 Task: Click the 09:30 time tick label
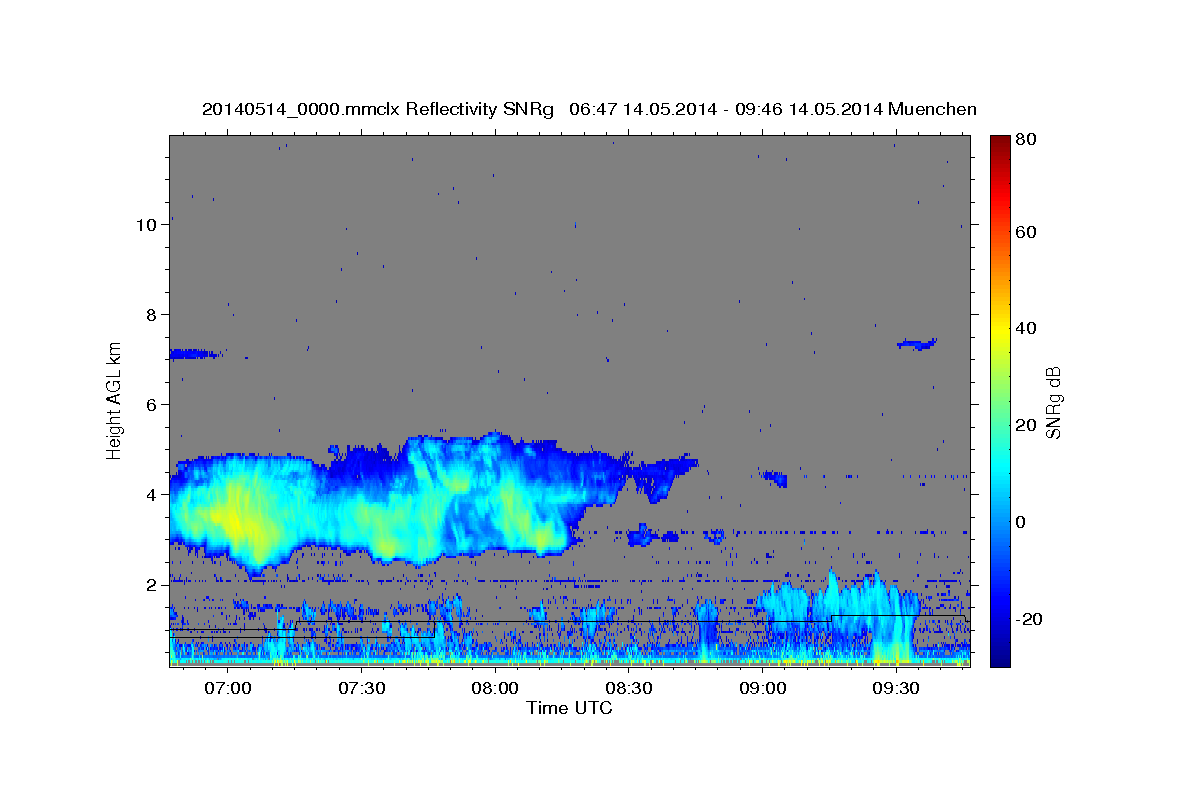click(x=896, y=689)
